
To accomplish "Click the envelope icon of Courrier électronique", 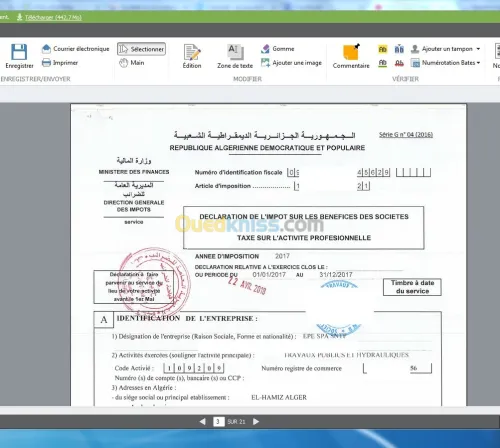I will point(46,49).
